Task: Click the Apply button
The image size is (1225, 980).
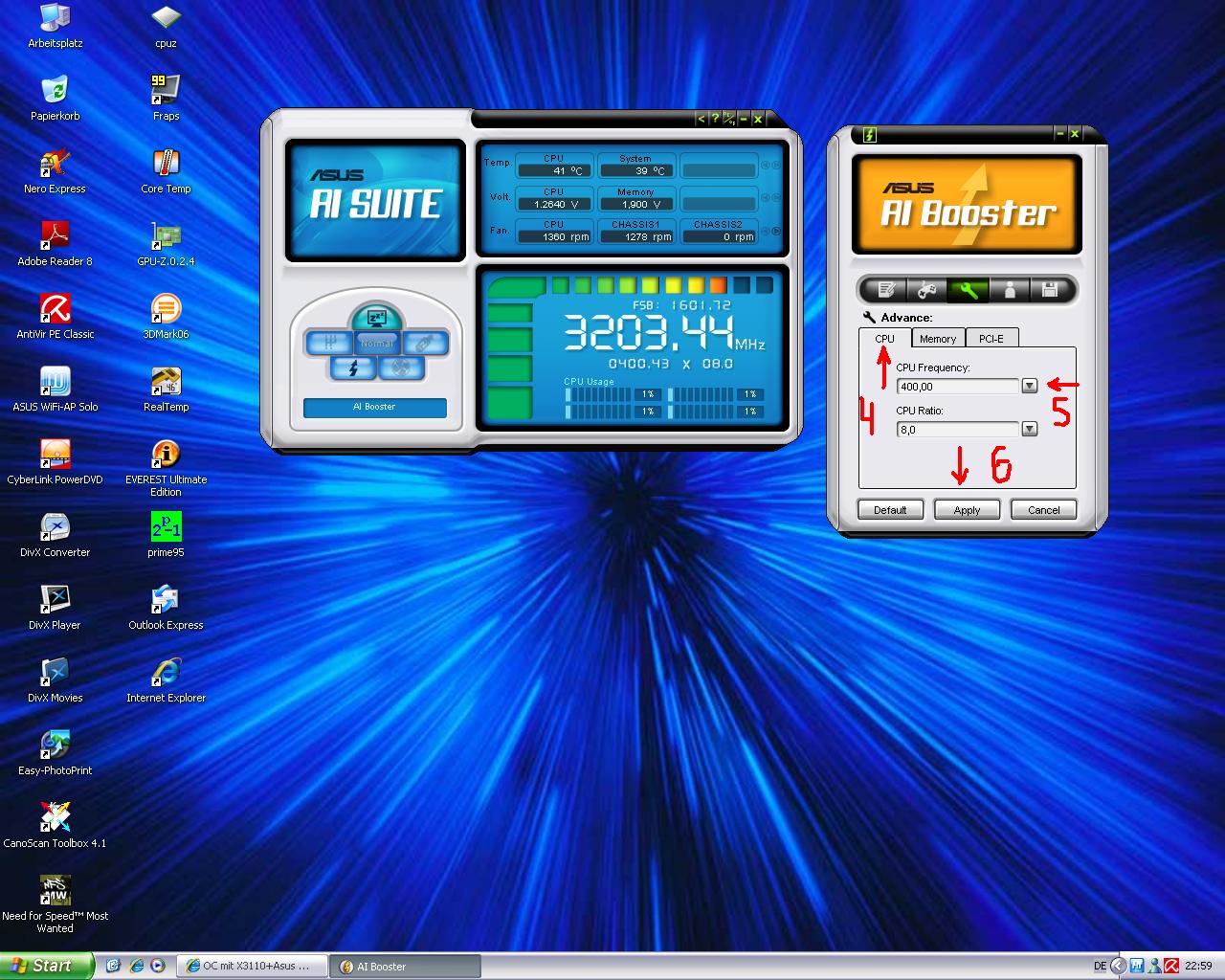Action: [x=967, y=510]
